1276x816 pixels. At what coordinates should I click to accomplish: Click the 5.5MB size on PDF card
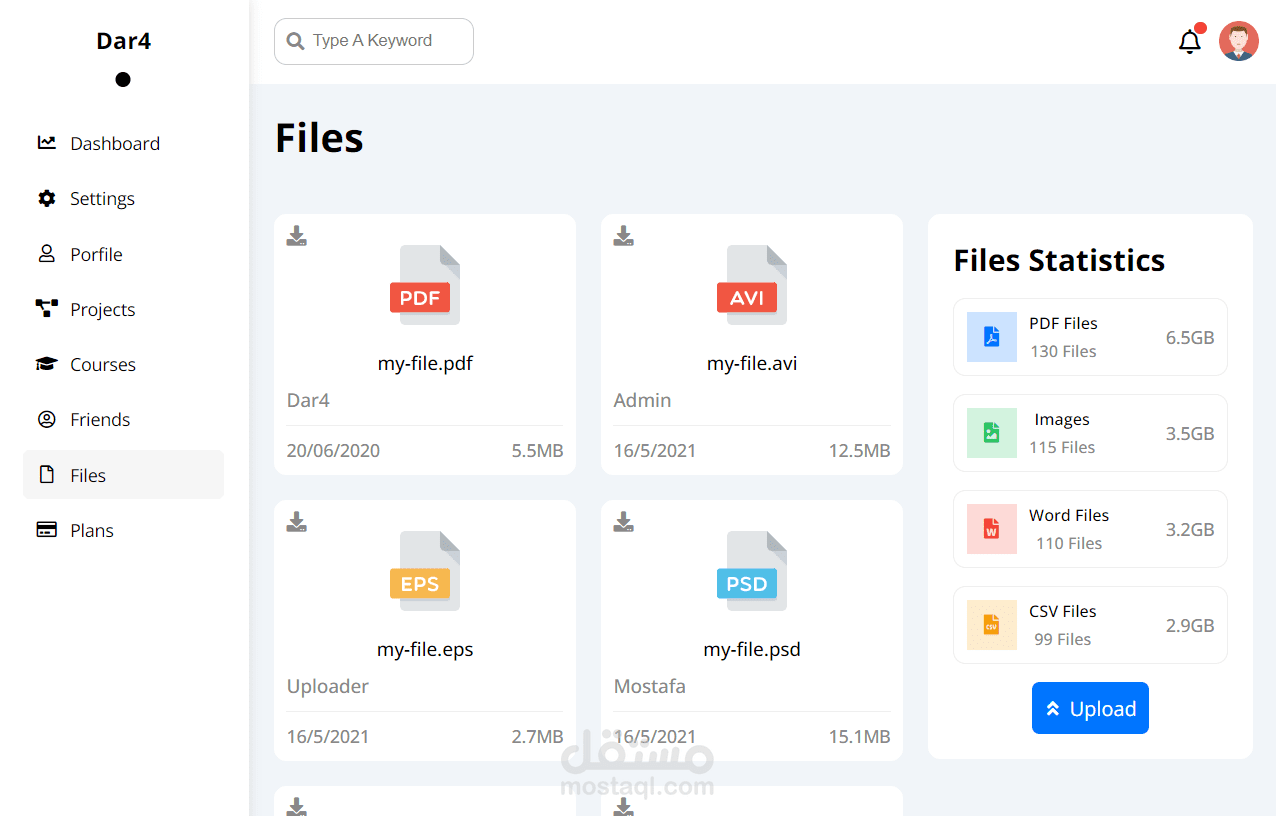[537, 451]
